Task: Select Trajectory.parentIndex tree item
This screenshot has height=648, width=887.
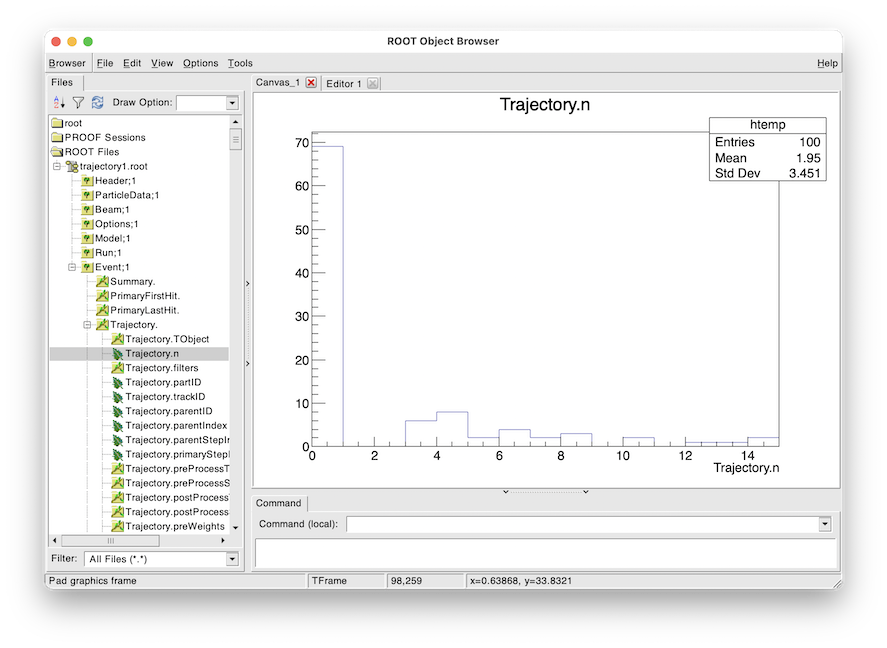Action: point(176,425)
